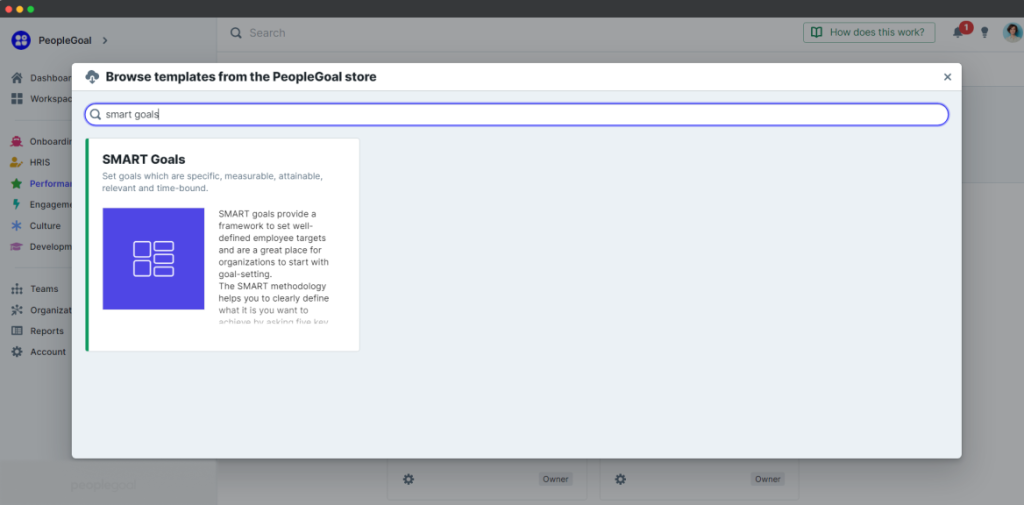1024x505 pixels.
Task: Click the Account gear icon
Action: coord(17,351)
